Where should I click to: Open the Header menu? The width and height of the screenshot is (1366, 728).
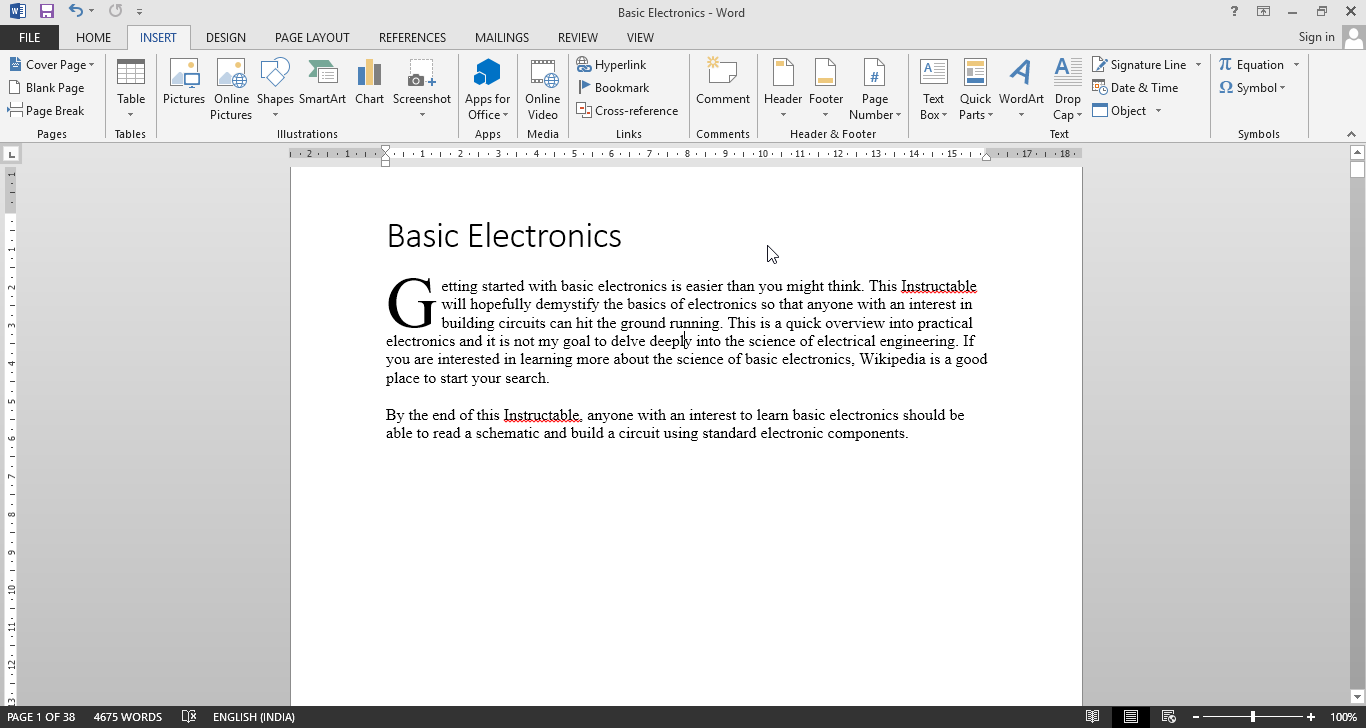(x=783, y=89)
